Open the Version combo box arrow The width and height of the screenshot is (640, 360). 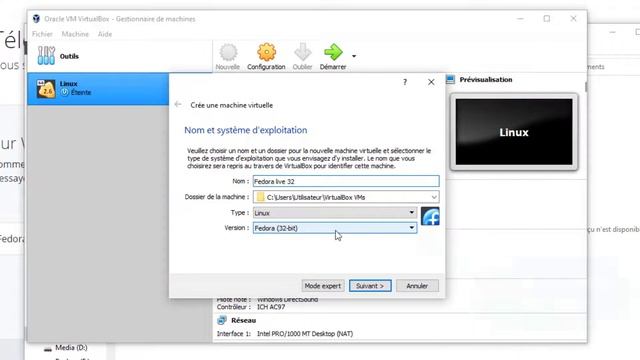point(411,228)
